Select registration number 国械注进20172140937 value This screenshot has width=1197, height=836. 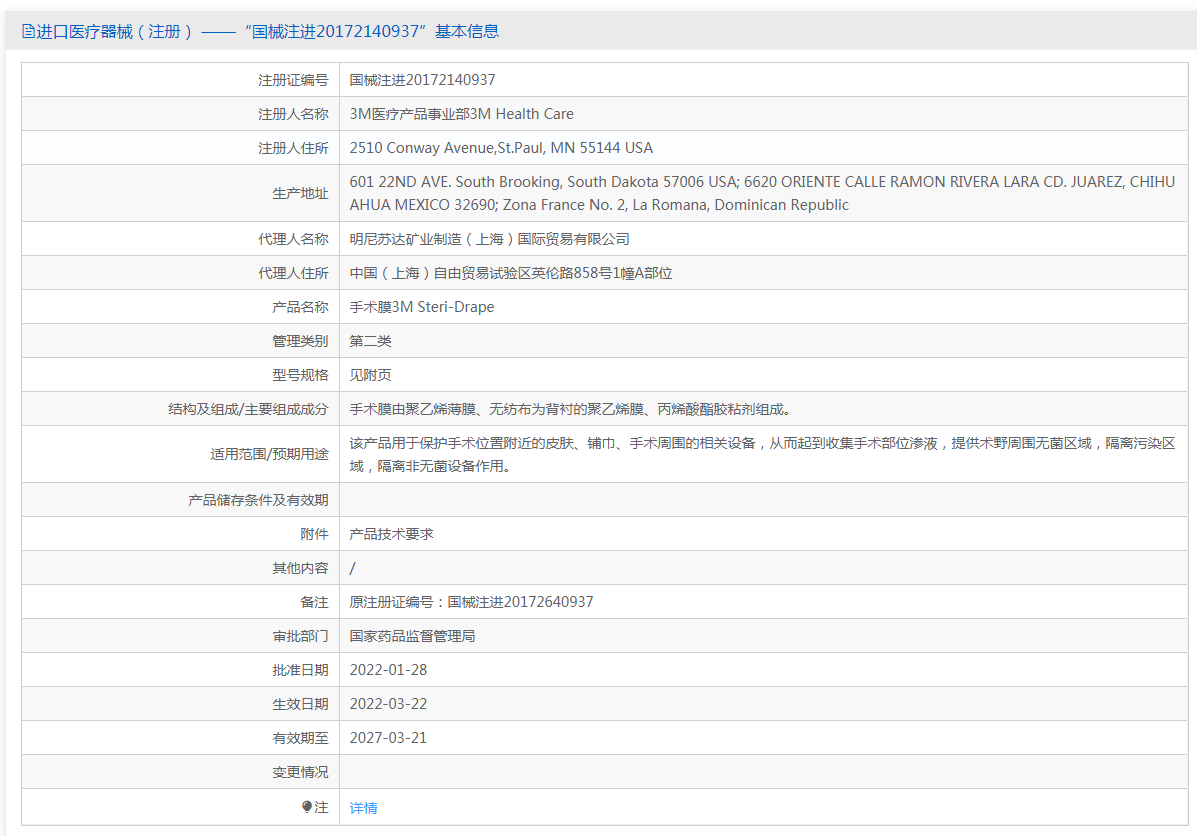pos(422,80)
